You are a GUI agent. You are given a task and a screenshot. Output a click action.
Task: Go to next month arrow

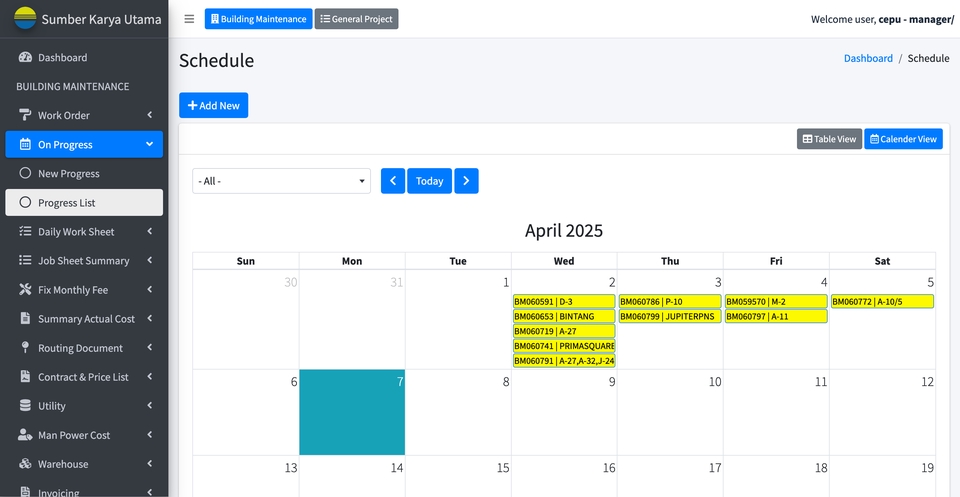point(467,181)
